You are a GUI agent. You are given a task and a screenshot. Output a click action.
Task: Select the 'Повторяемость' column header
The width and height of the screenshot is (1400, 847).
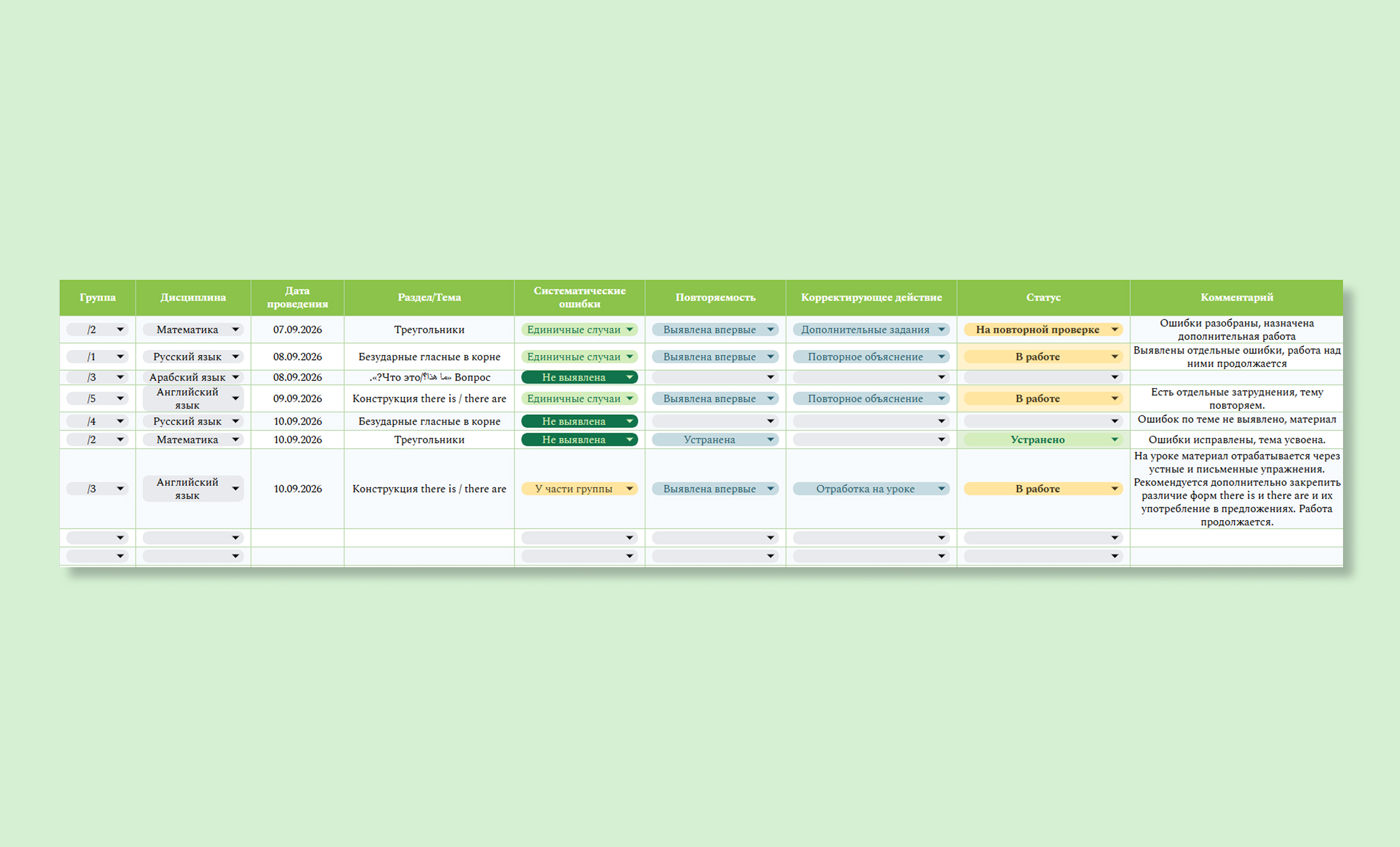pos(715,297)
